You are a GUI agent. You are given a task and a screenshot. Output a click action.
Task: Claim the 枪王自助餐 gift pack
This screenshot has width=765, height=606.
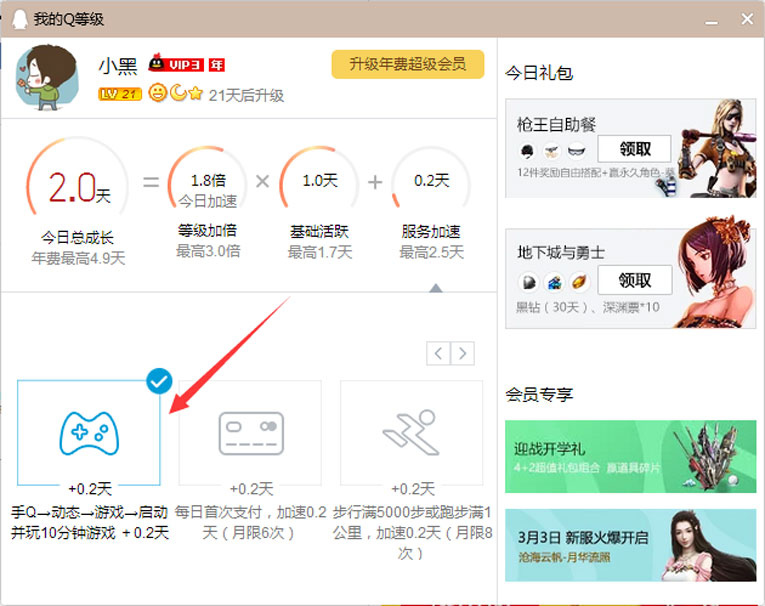click(x=635, y=149)
